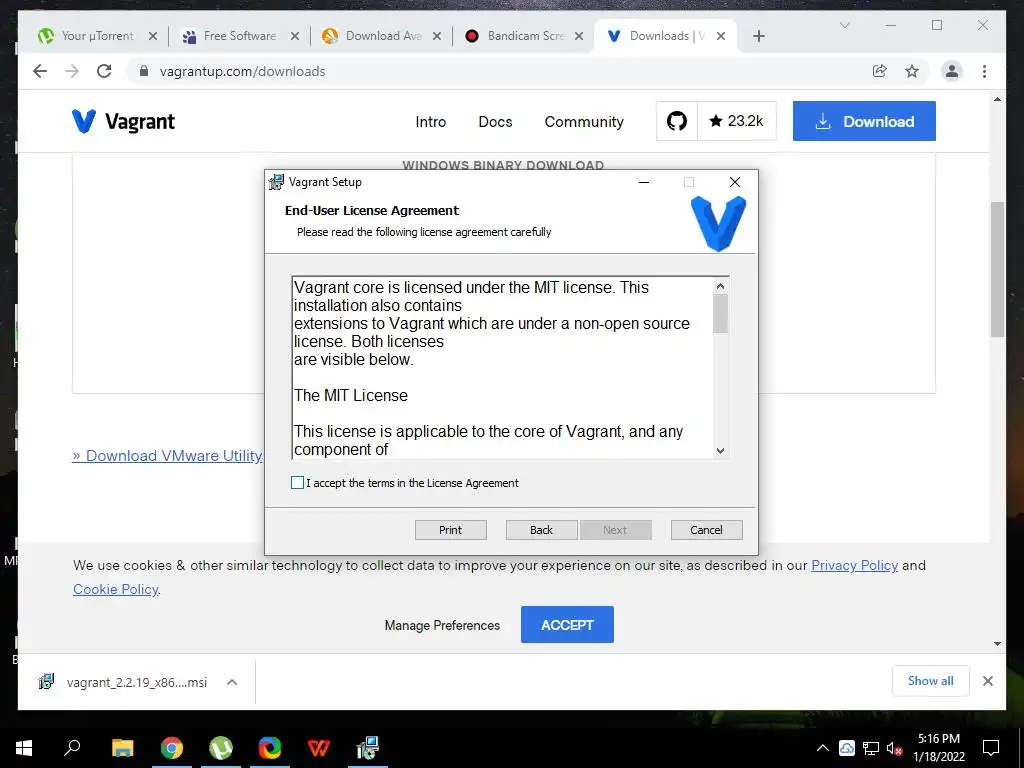Open the Chrome three-dot menu

[984, 71]
